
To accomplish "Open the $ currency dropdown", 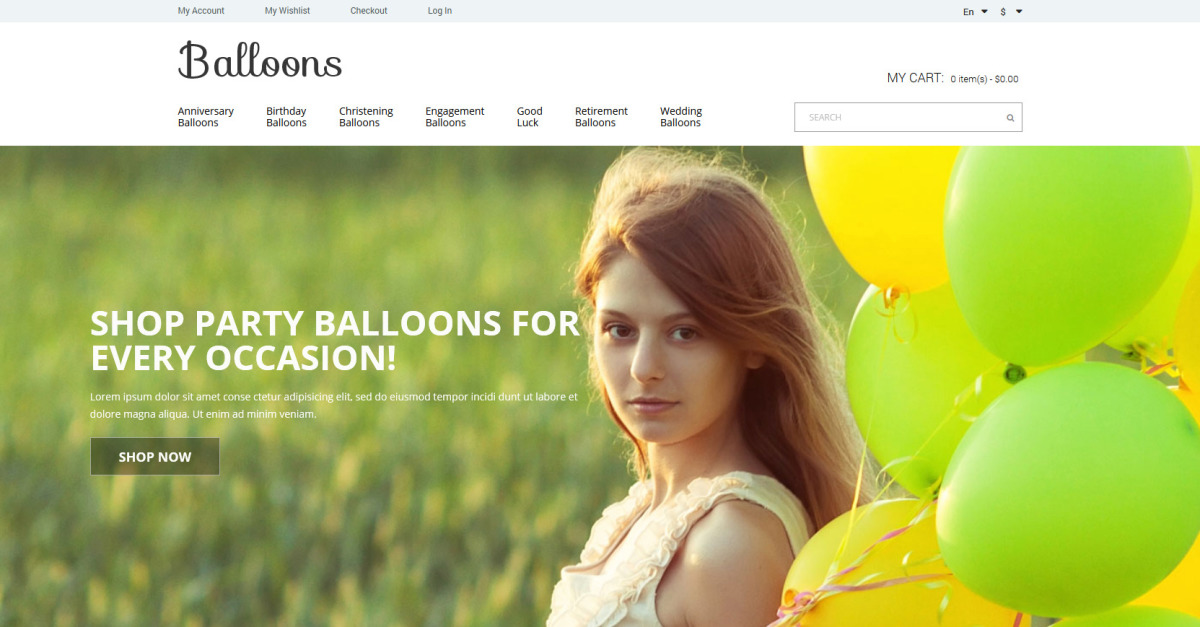I will (1011, 12).
